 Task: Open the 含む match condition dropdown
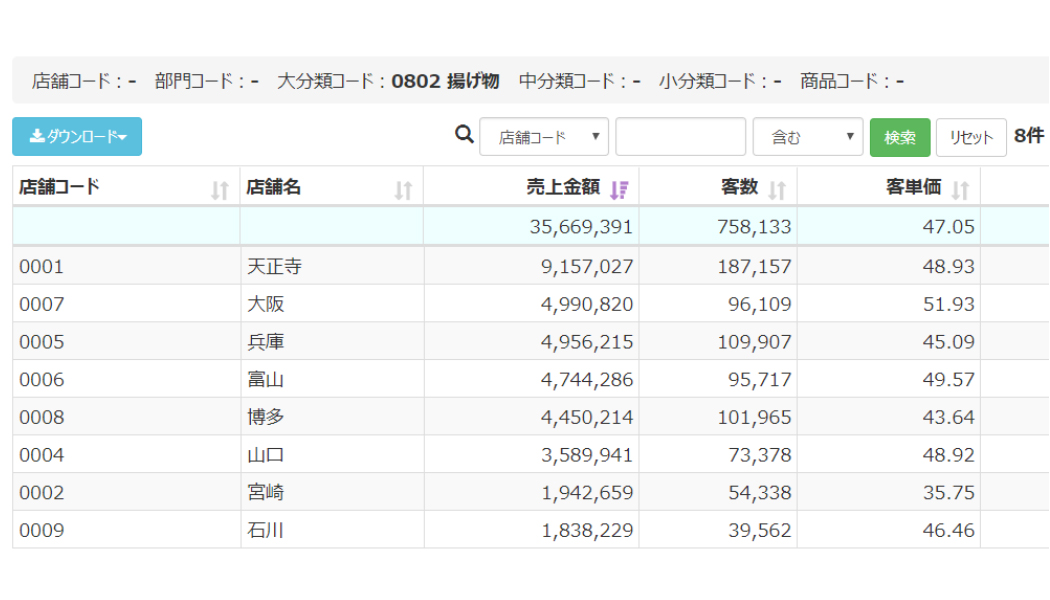[807, 137]
